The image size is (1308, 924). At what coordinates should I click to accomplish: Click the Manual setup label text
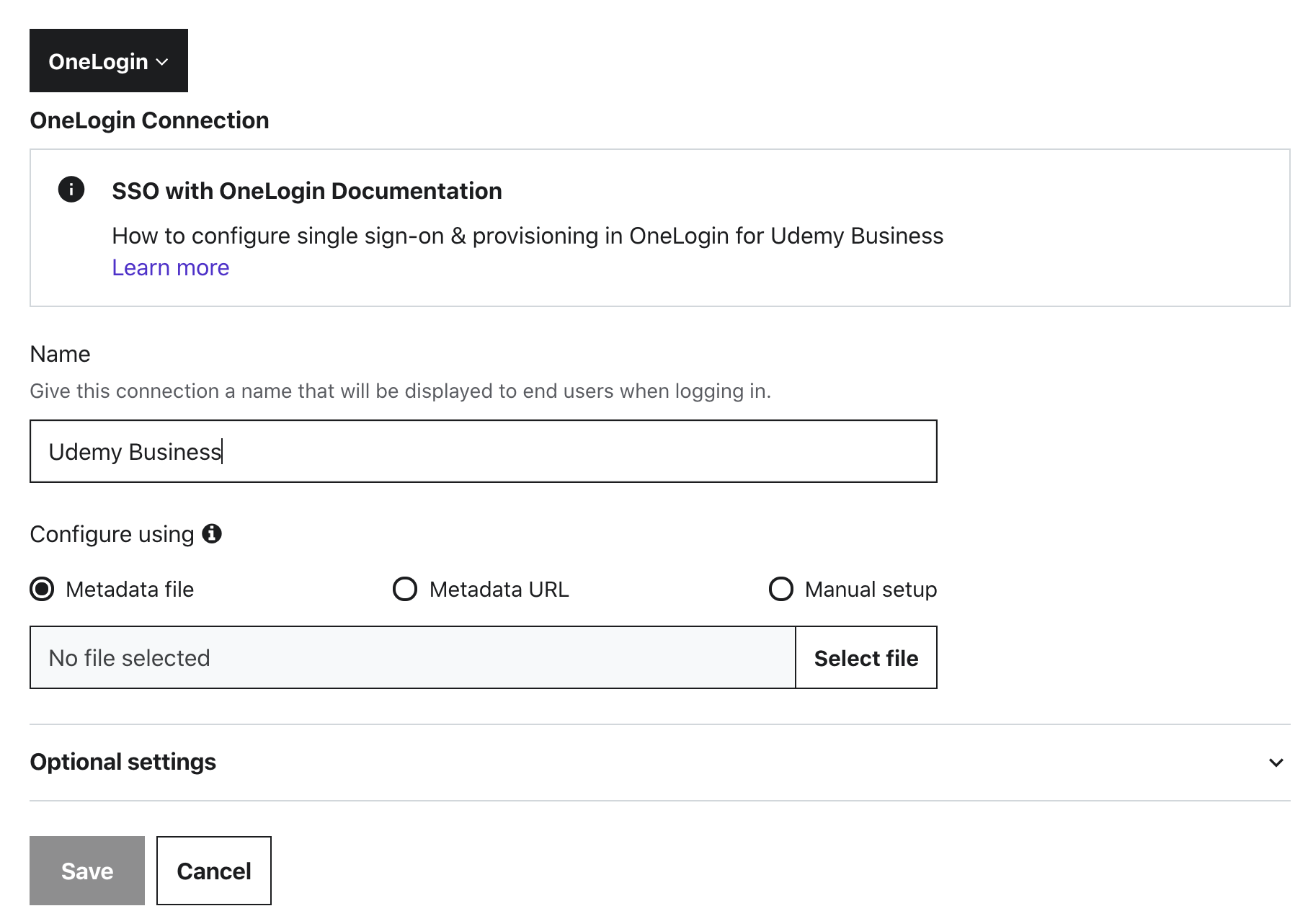pyautogui.click(x=871, y=590)
